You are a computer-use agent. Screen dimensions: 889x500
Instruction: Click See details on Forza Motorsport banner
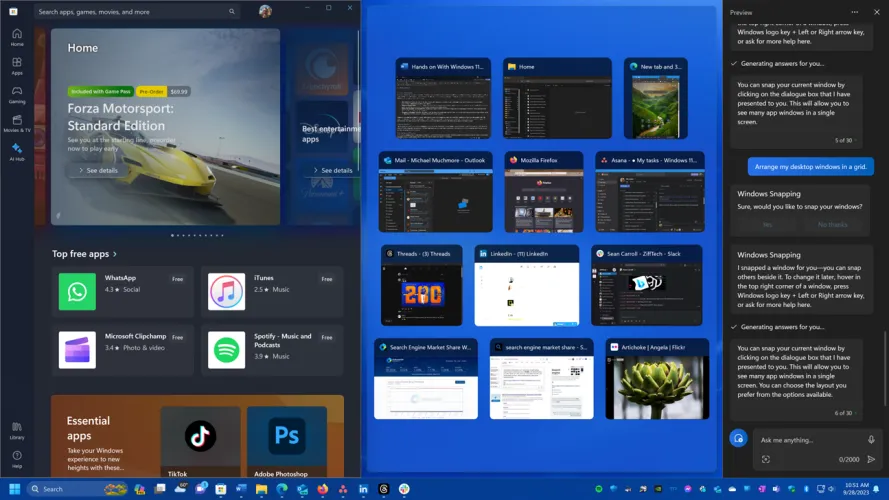[97, 171]
